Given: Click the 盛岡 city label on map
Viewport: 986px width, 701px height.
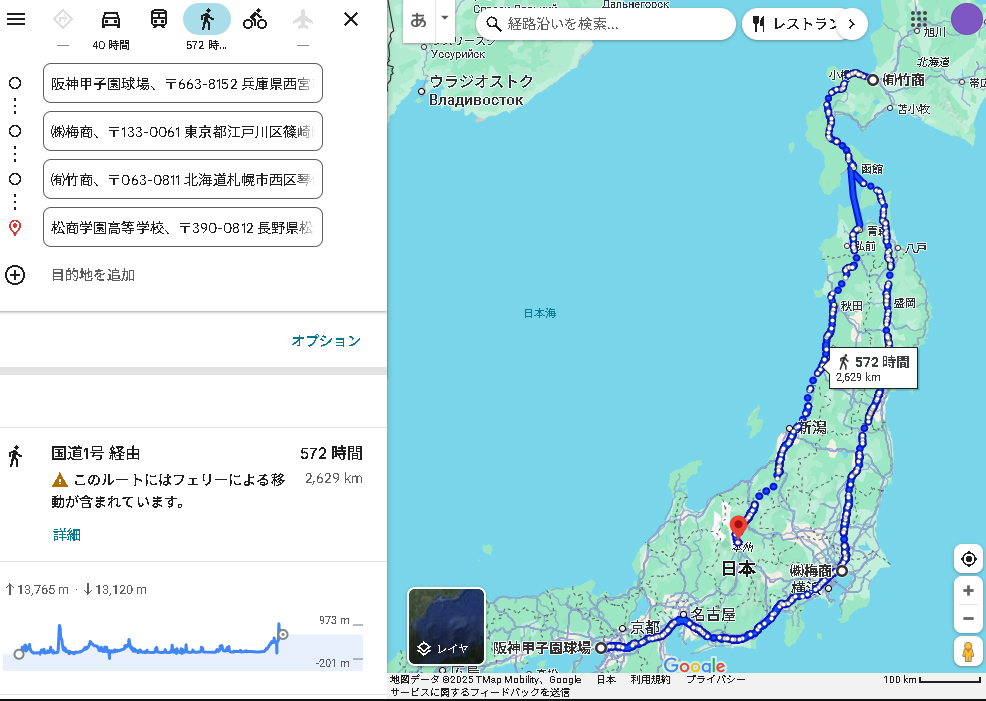Looking at the screenshot, I should pos(904,303).
